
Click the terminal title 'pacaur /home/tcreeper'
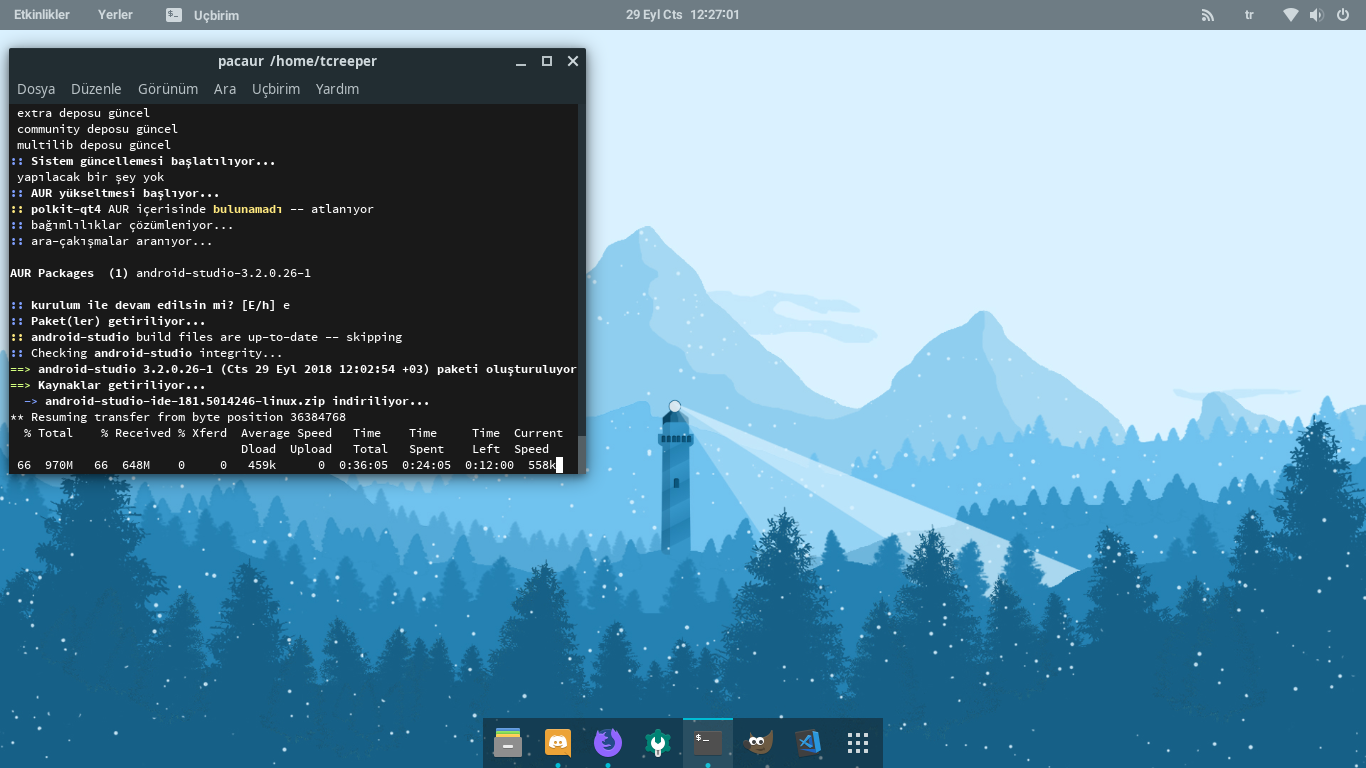(x=297, y=61)
